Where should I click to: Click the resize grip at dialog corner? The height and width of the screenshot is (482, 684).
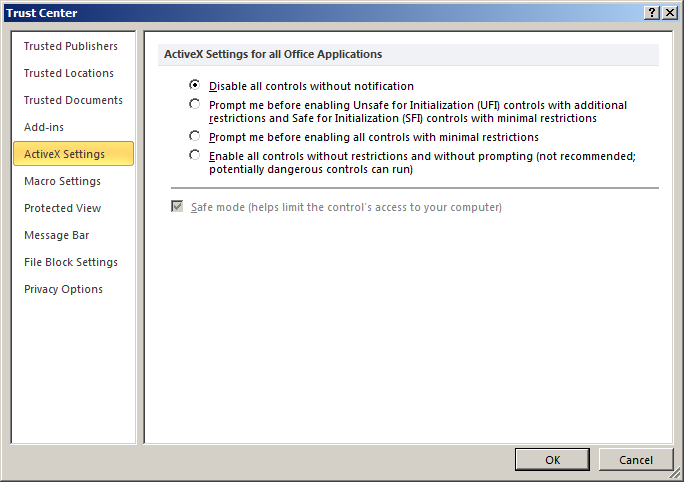point(675,473)
